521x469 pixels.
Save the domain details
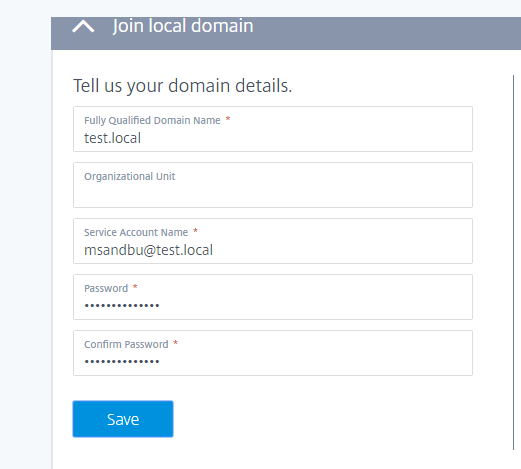click(123, 419)
